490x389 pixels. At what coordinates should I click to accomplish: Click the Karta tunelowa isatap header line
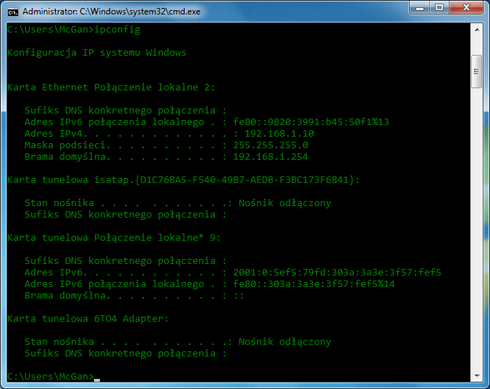[183, 180]
